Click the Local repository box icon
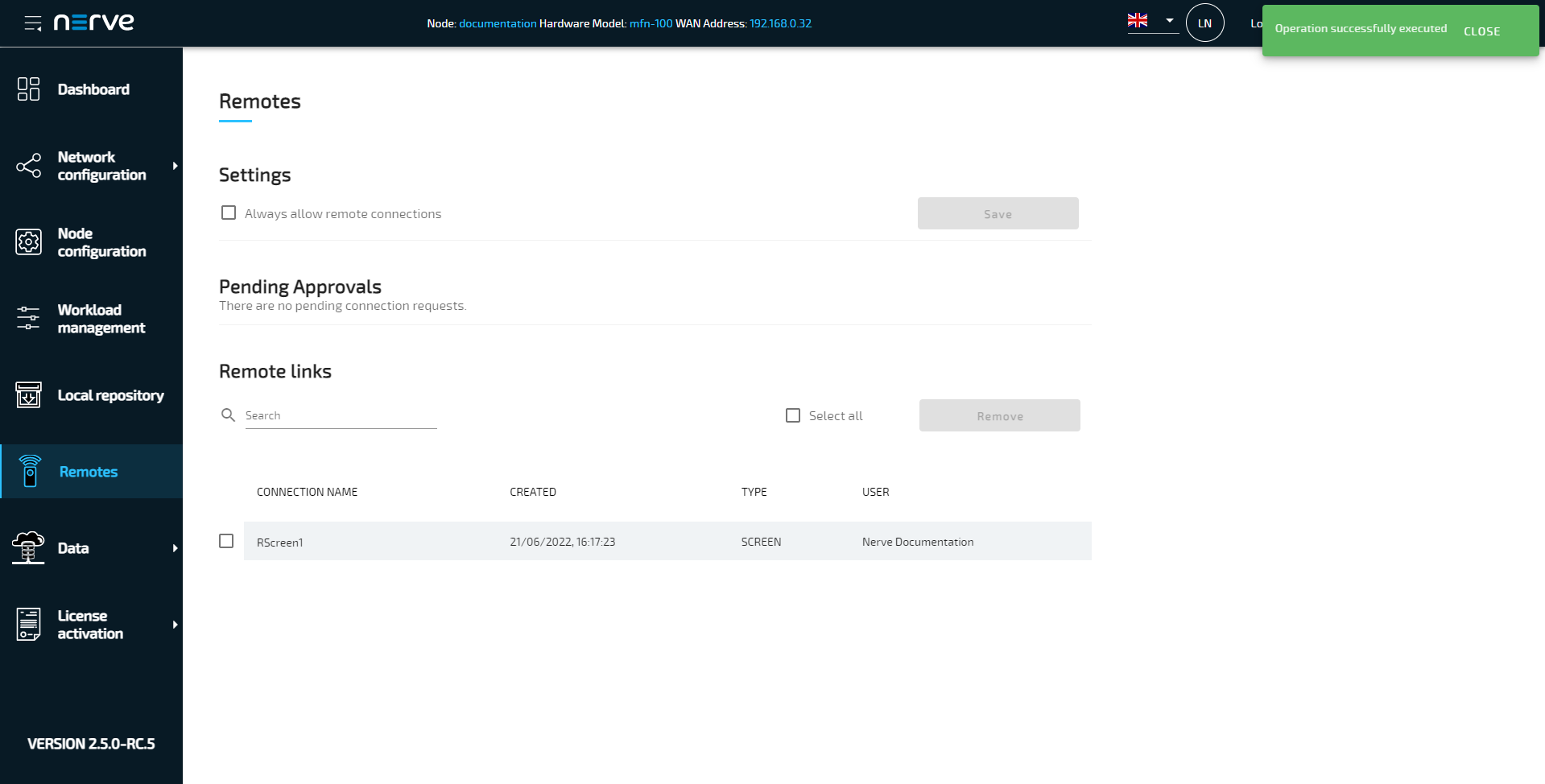 point(28,395)
